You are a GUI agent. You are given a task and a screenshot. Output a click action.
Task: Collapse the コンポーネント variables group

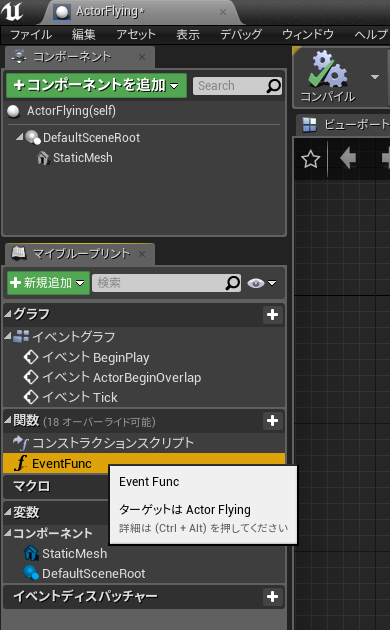(x=8, y=533)
